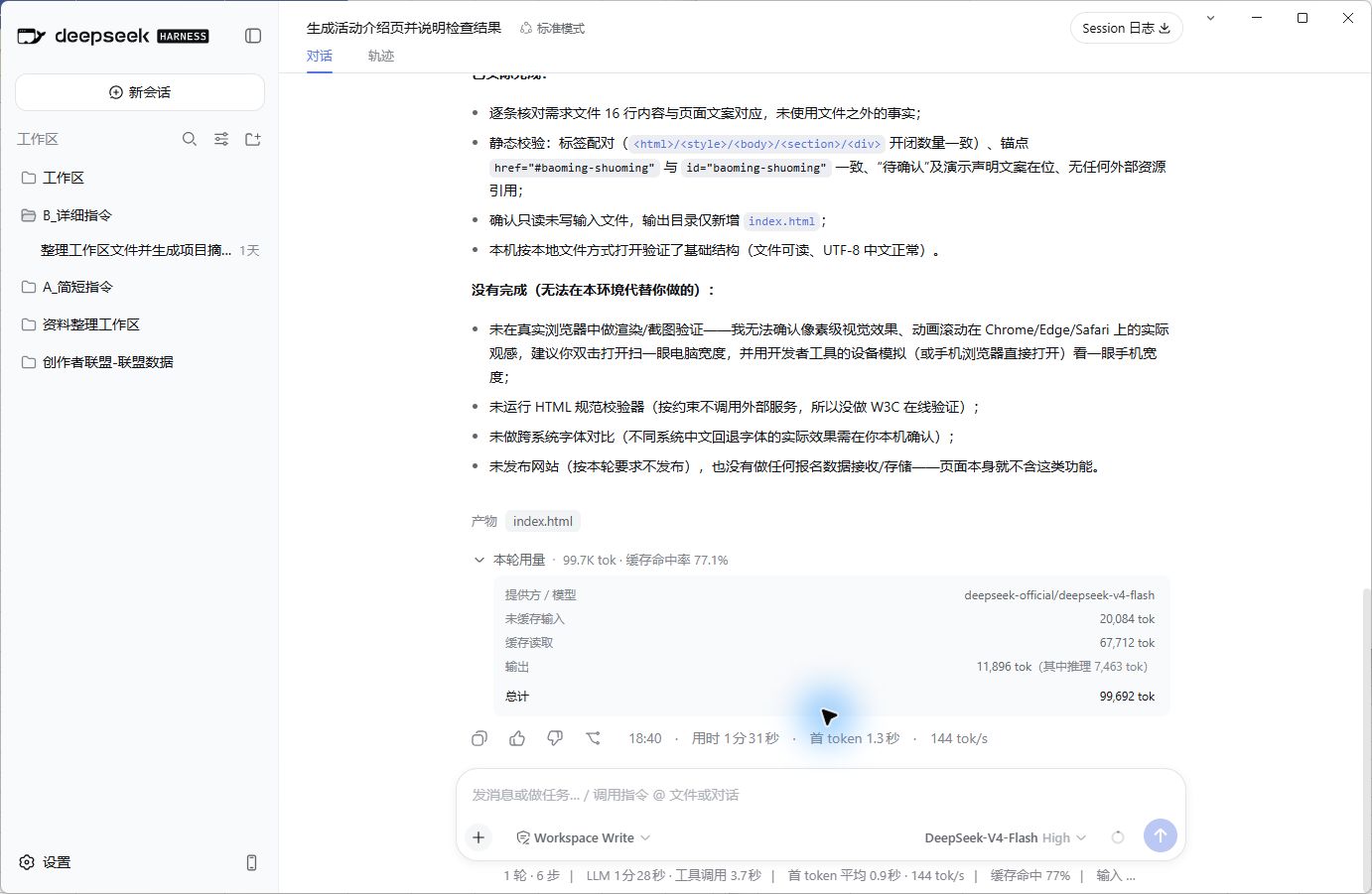Download the Session 日志
1372x894 pixels.
[x=1126, y=28]
